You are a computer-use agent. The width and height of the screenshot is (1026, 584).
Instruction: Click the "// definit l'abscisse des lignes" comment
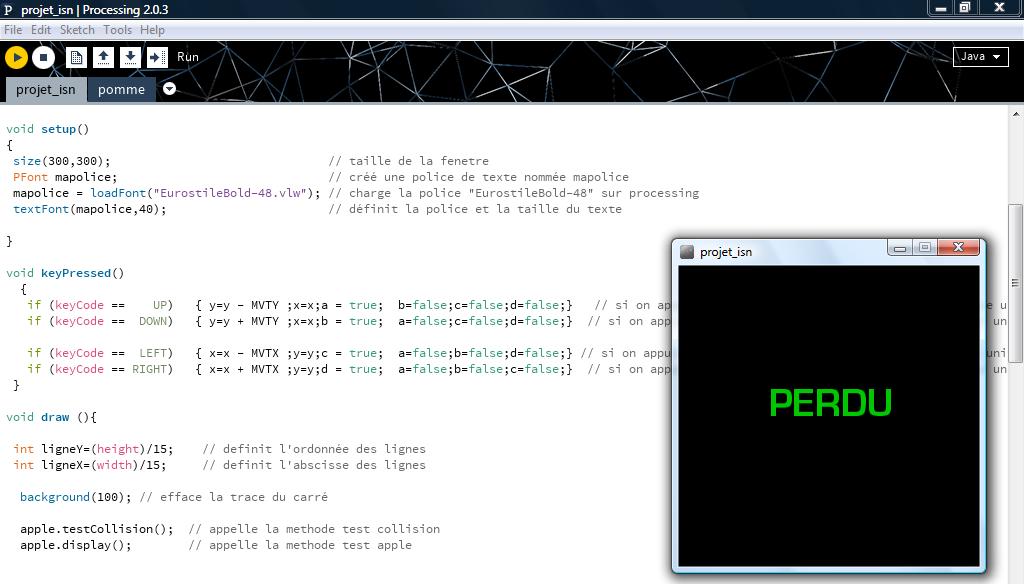[x=314, y=465]
